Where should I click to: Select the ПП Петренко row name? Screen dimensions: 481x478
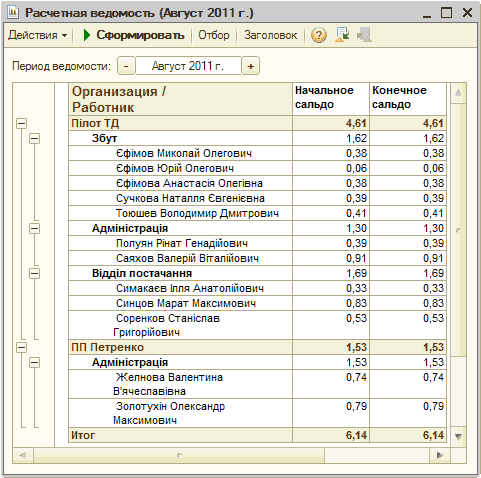(107, 347)
